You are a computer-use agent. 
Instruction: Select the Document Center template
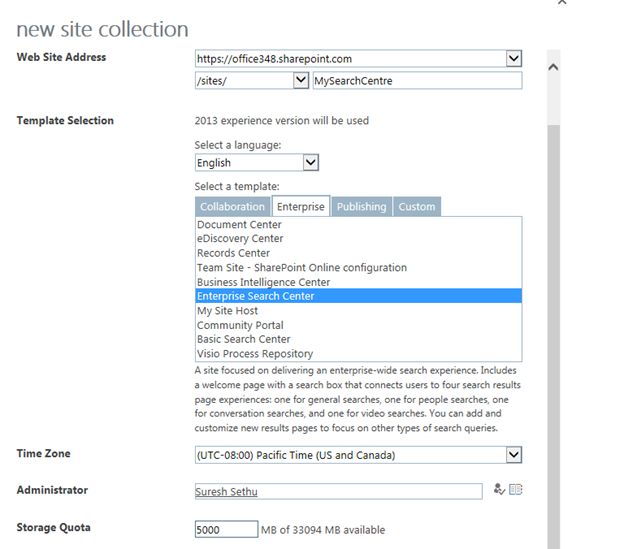pos(359,224)
